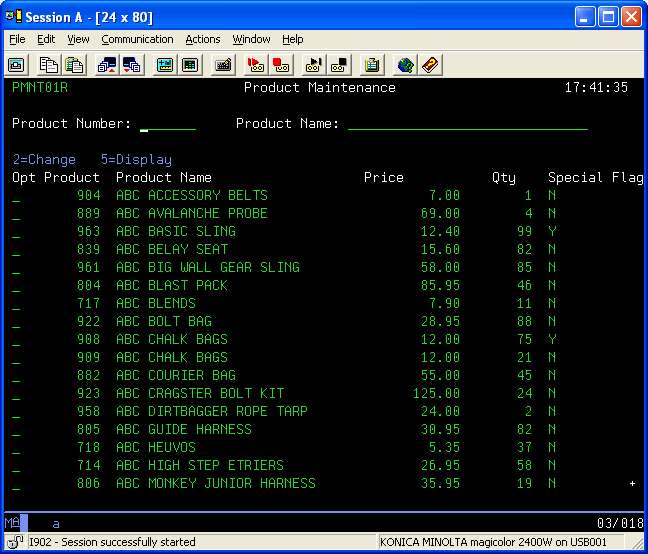
Task: Click product name ABC CRAGSTER BOLT KIT
Action: [x=200, y=394]
